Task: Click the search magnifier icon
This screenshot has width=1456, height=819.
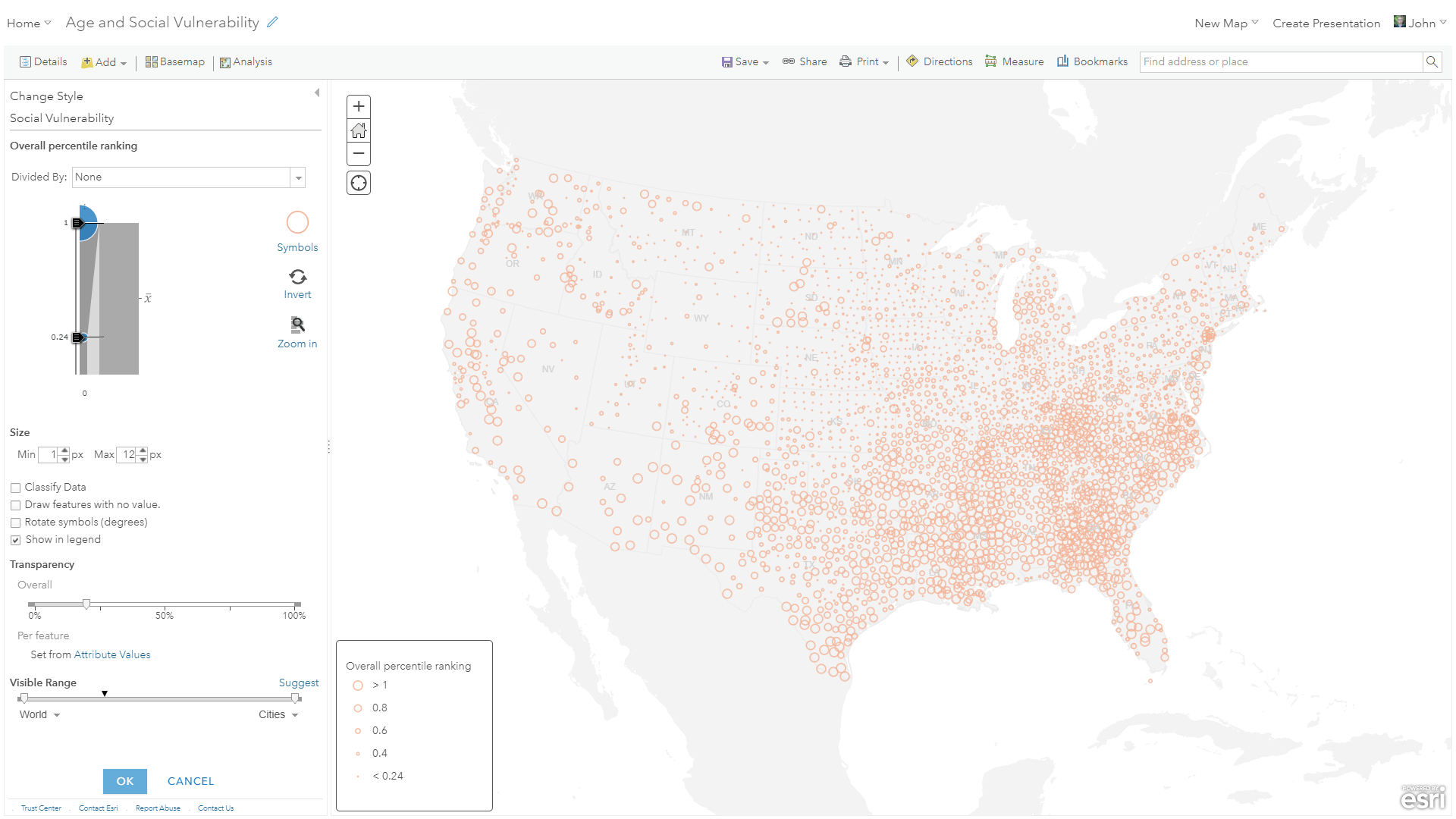Action: click(1432, 62)
